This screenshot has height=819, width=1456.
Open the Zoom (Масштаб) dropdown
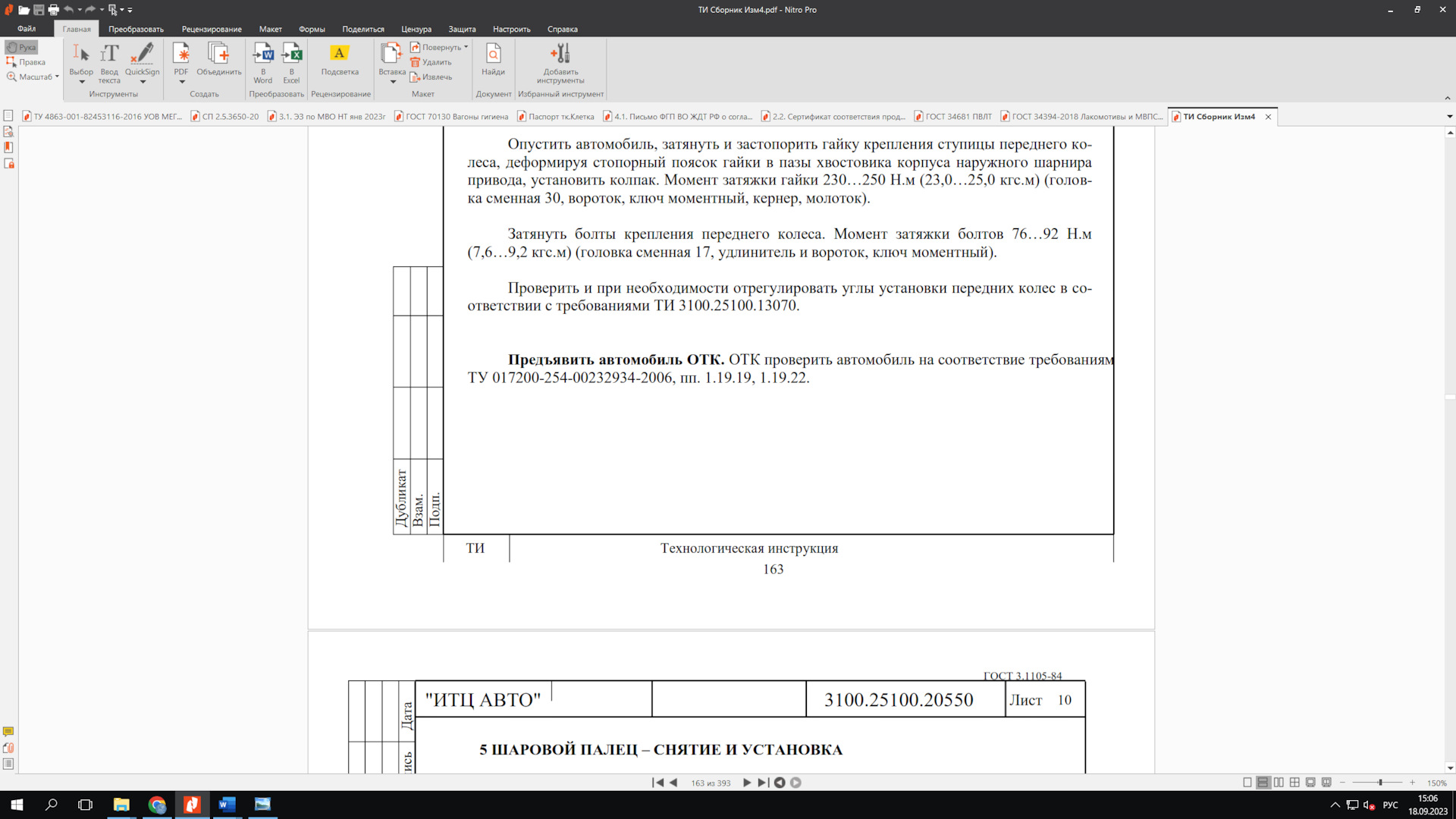[x=33, y=77]
